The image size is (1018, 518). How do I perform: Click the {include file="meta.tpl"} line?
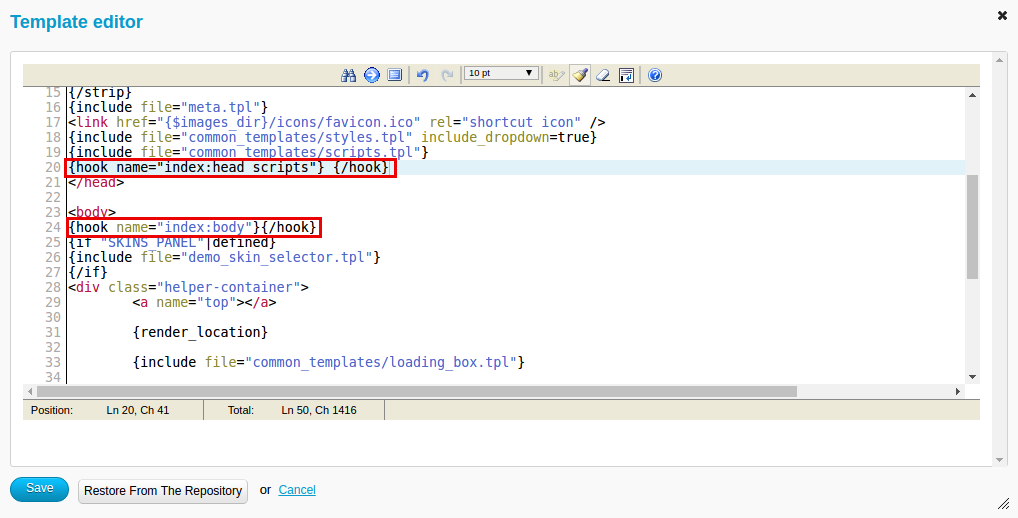[168, 107]
